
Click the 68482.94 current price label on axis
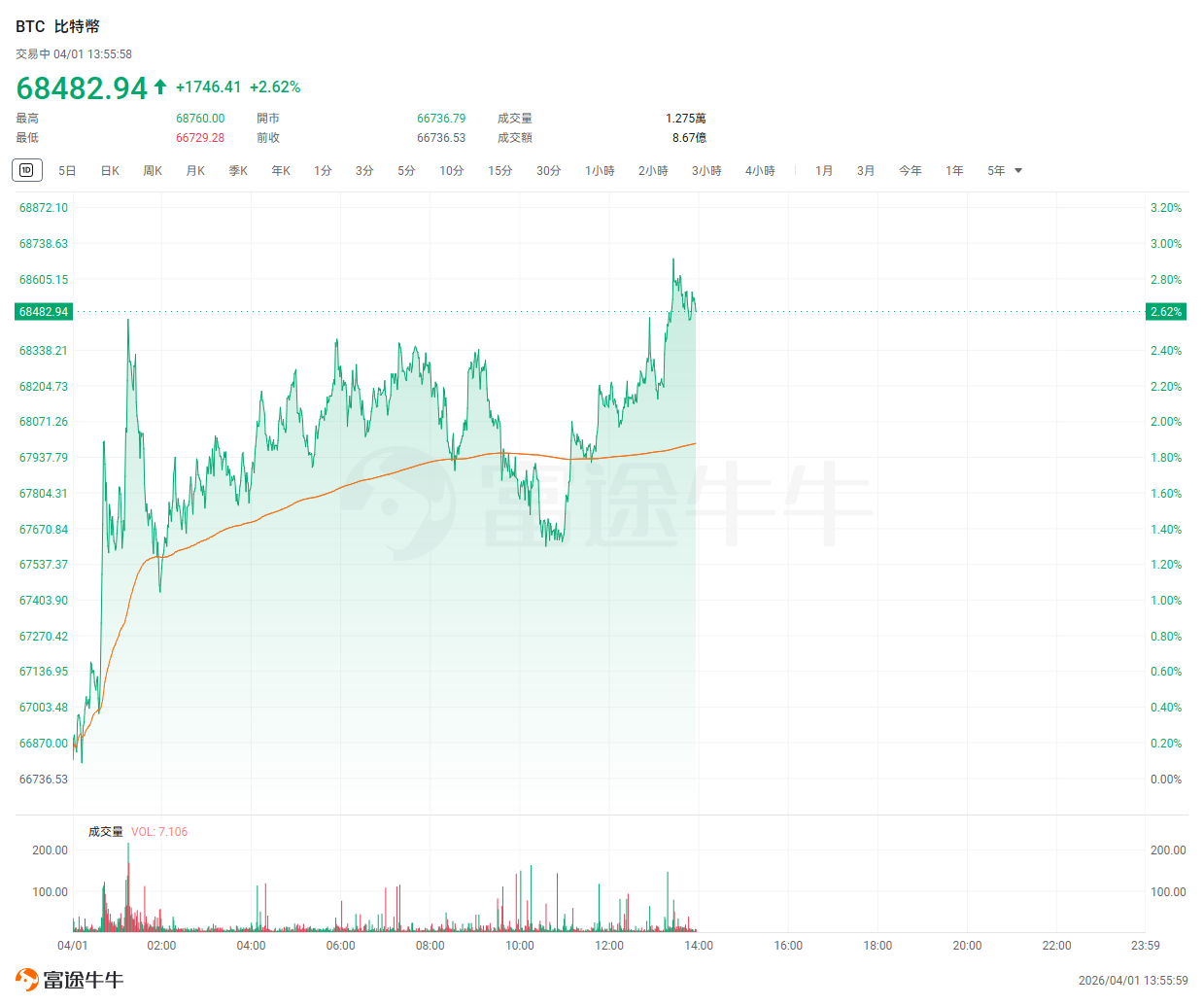click(44, 312)
